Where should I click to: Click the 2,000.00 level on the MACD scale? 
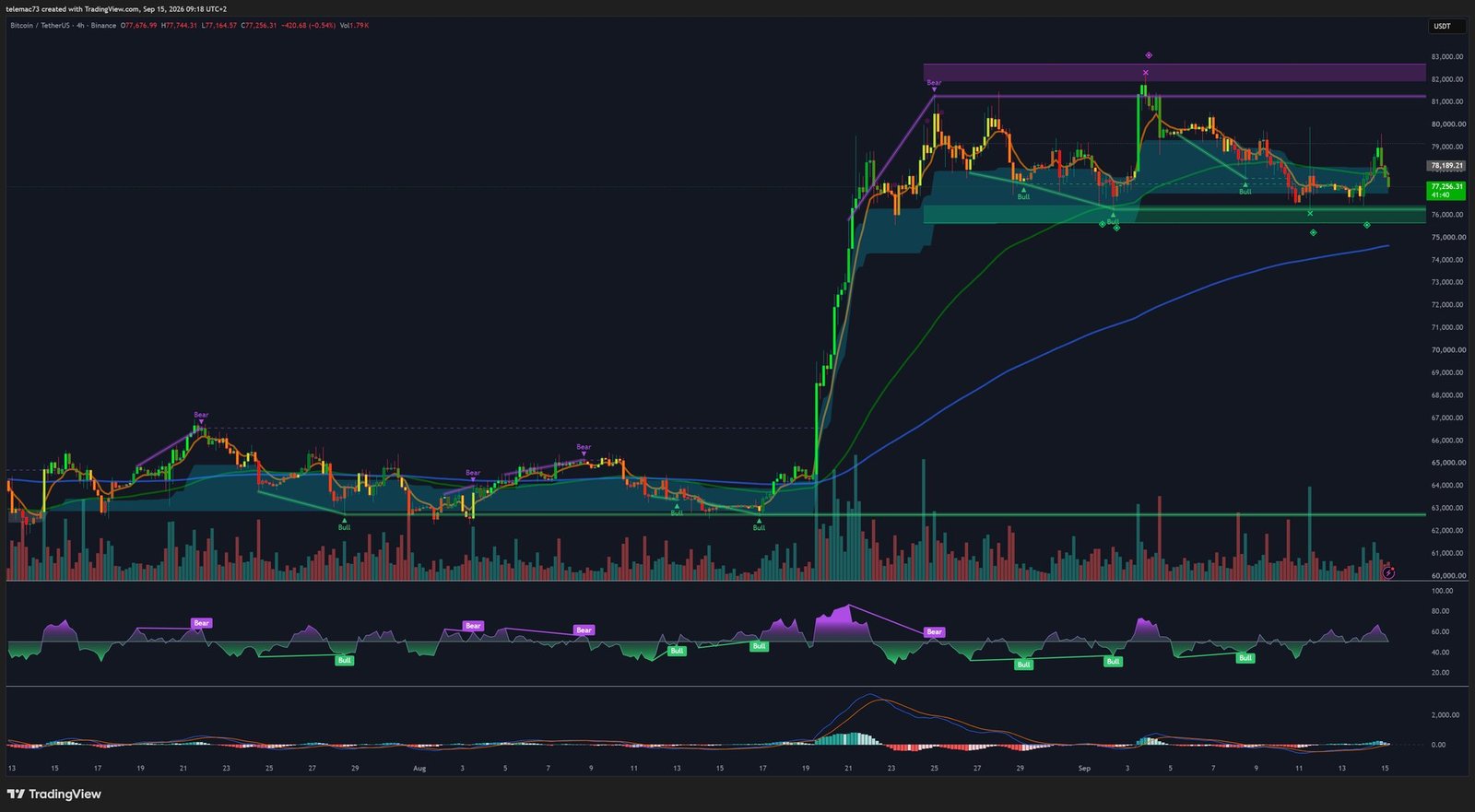[1445, 715]
